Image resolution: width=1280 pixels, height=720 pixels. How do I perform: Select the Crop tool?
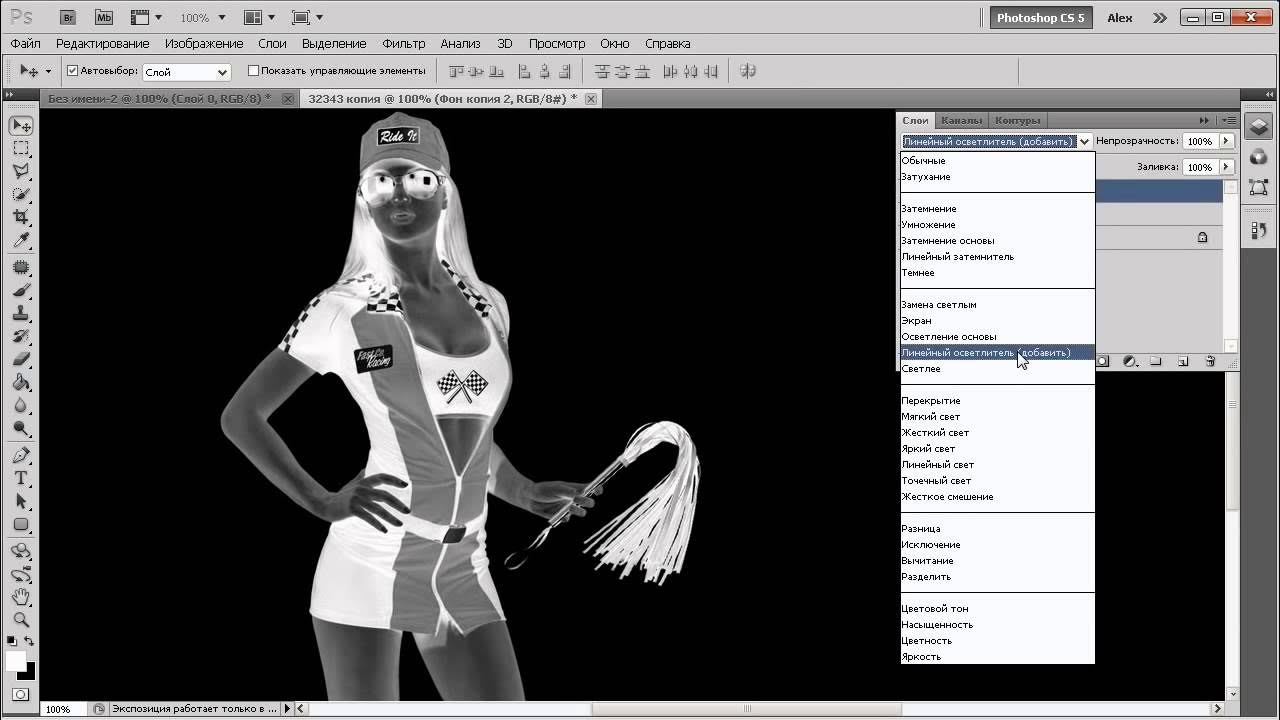pos(21,217)
